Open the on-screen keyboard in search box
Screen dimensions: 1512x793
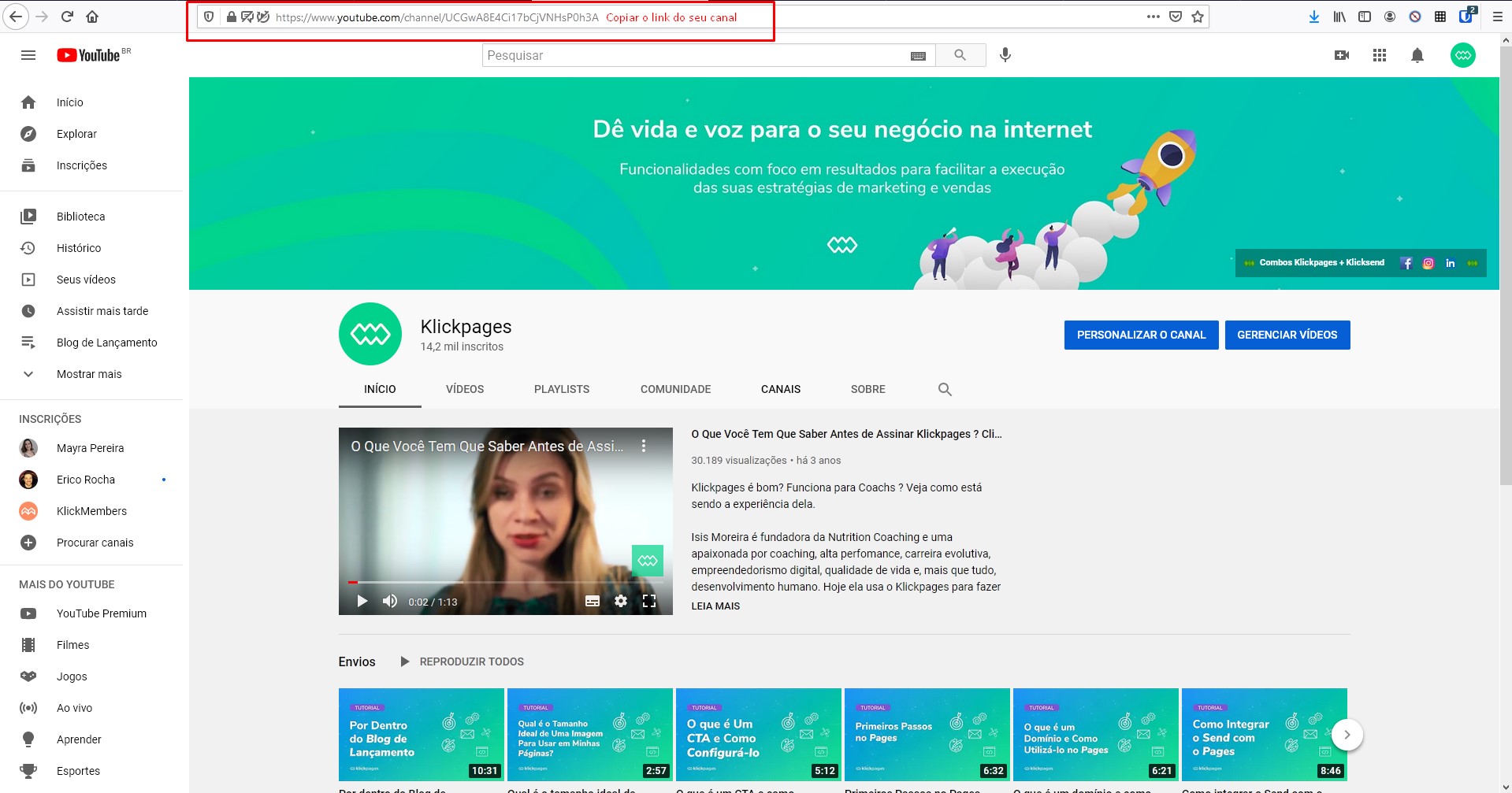pyautogui.click(x=918, y=56)
